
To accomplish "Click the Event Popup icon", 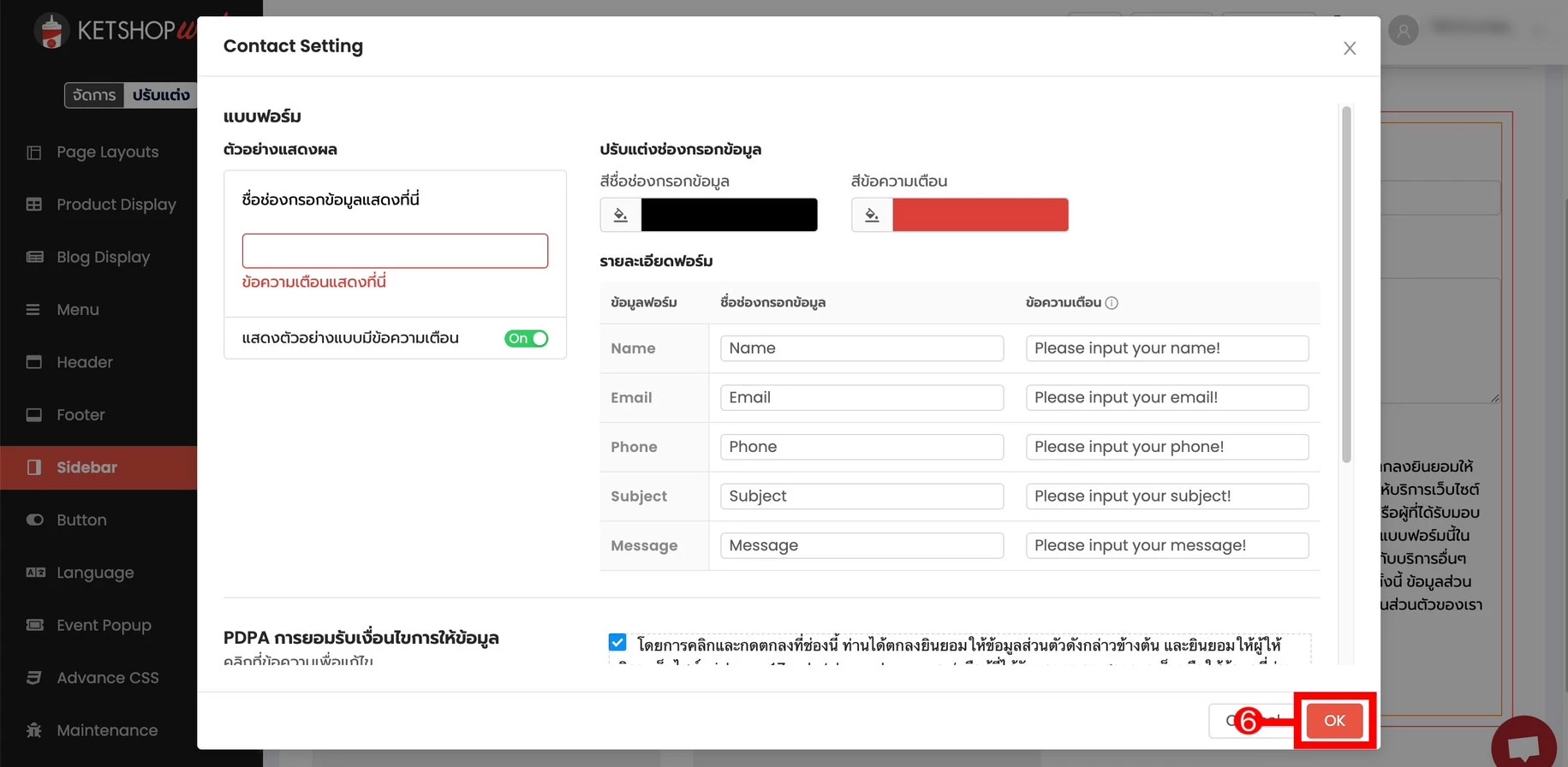I will [x=34, y=625].
